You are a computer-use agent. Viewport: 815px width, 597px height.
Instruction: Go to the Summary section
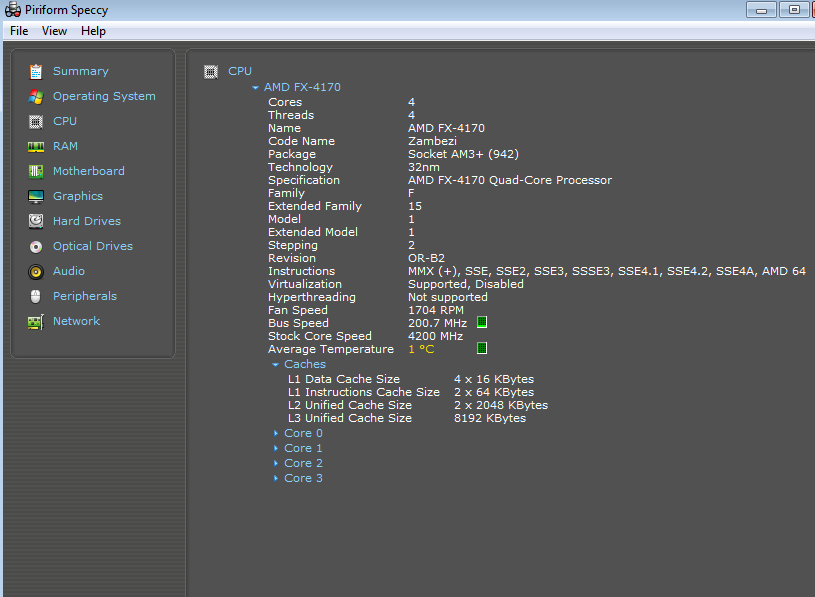[81, 71]
